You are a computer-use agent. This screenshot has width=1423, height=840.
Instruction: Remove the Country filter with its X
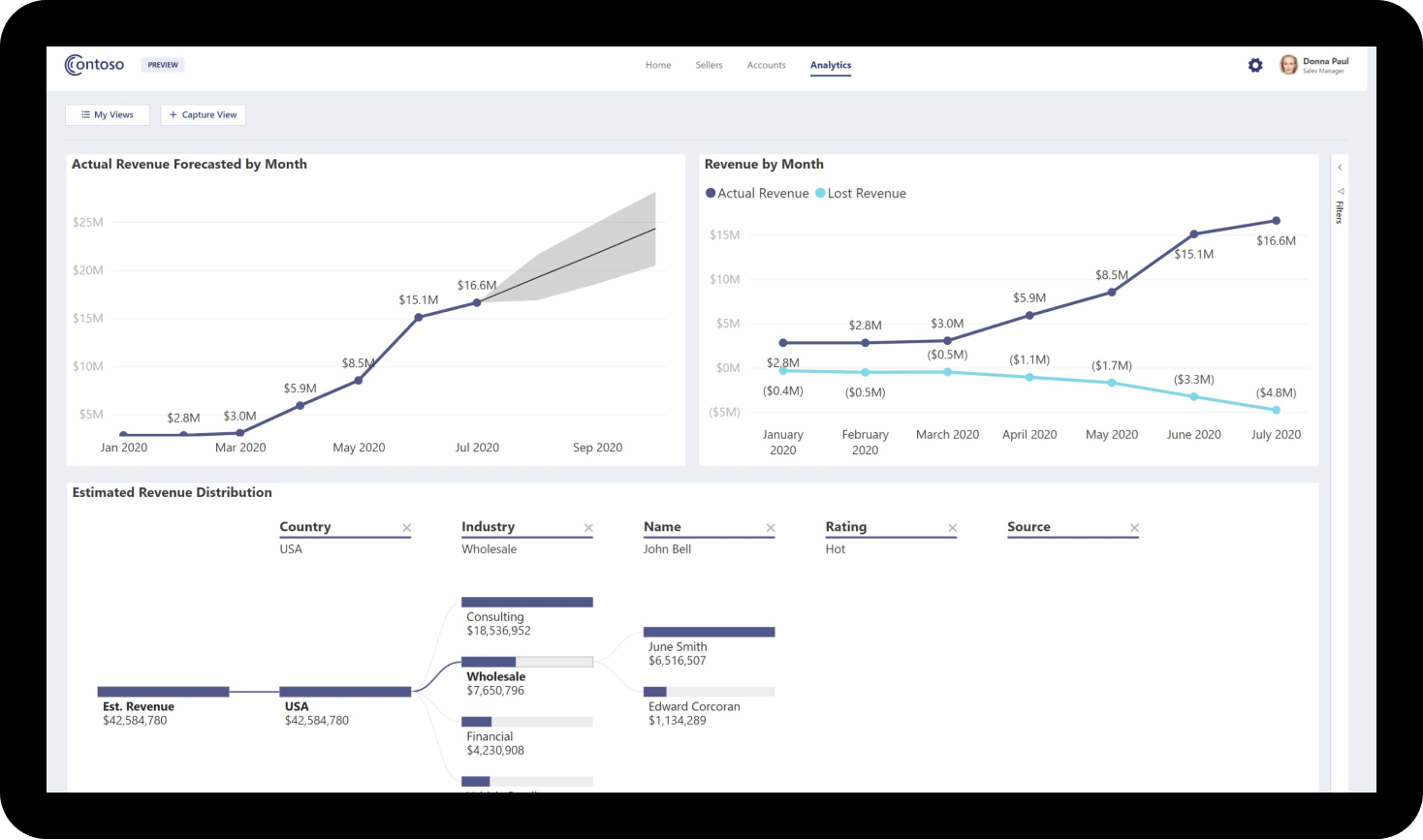pyautogui.click(x=406, y=528)
